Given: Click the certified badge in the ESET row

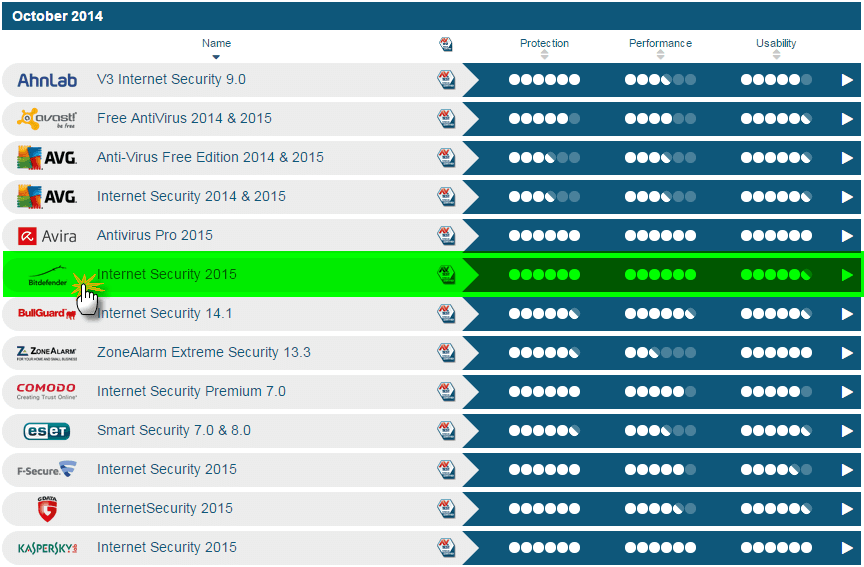Looking at the screenshot, I should point(446,430).
